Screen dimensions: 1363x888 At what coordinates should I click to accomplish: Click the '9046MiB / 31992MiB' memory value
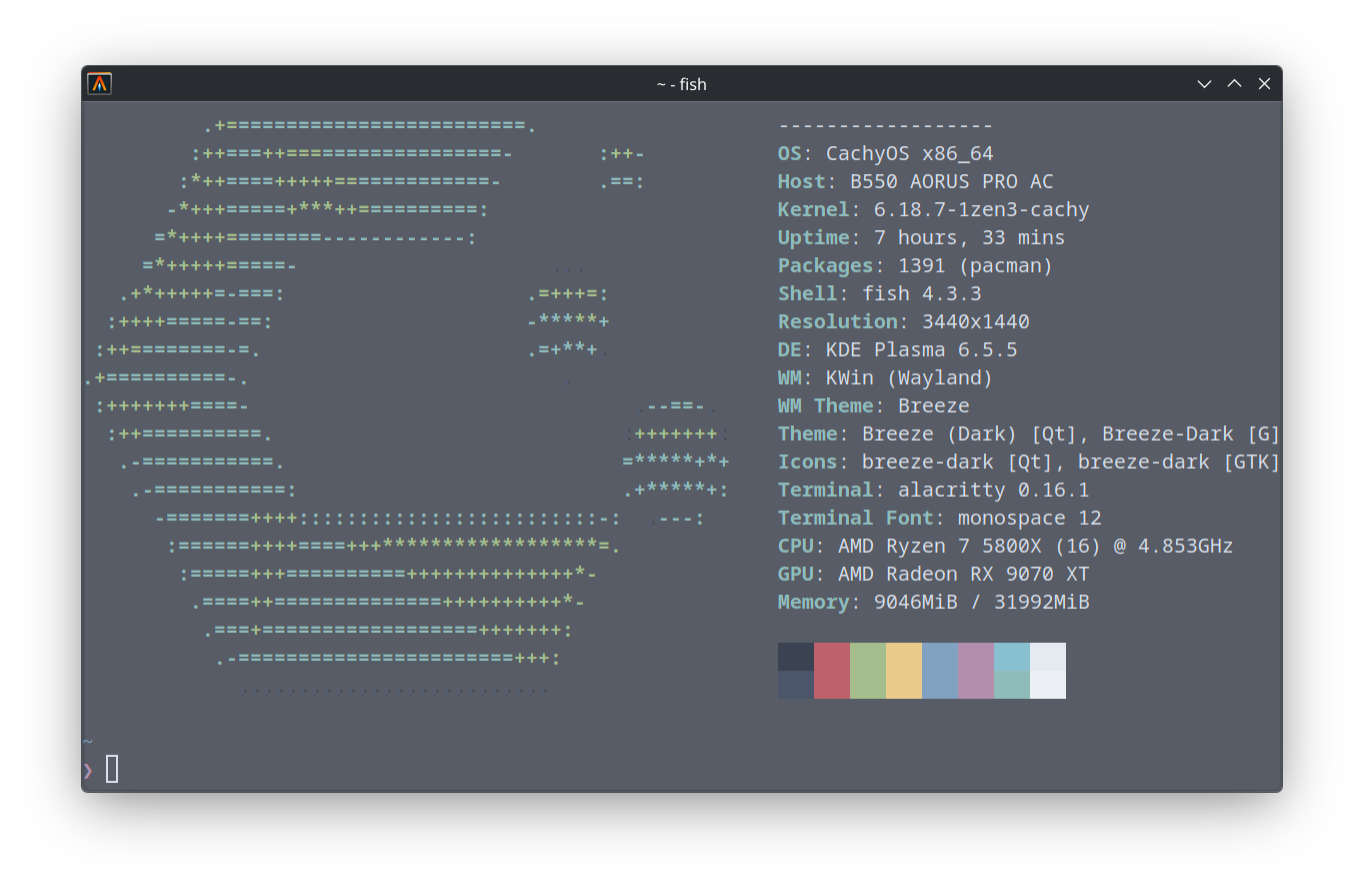[x=982, y=602]
